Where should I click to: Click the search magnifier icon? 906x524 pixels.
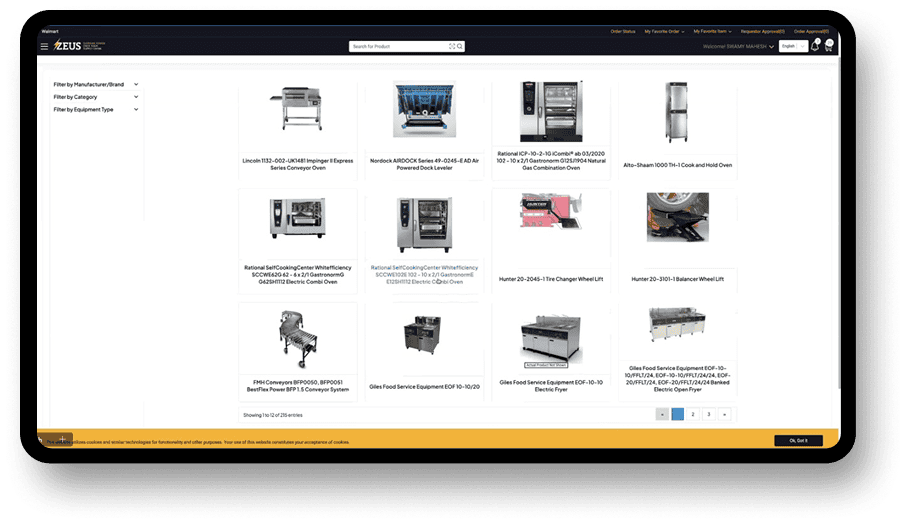pyautogui.click(x=460, y=46)
